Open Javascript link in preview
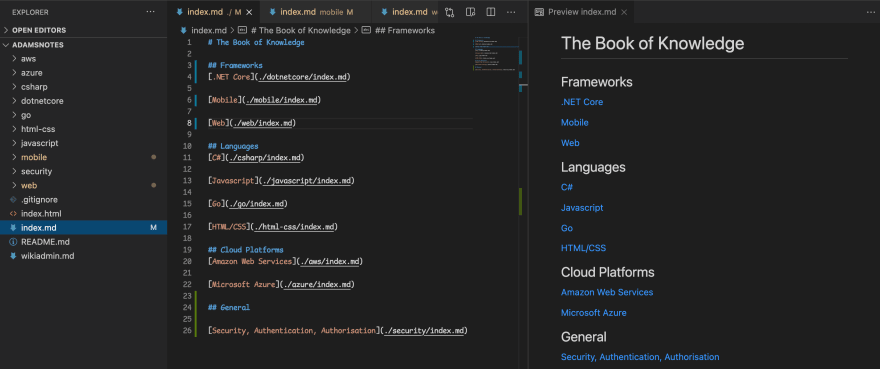 [x=582, y=208]
